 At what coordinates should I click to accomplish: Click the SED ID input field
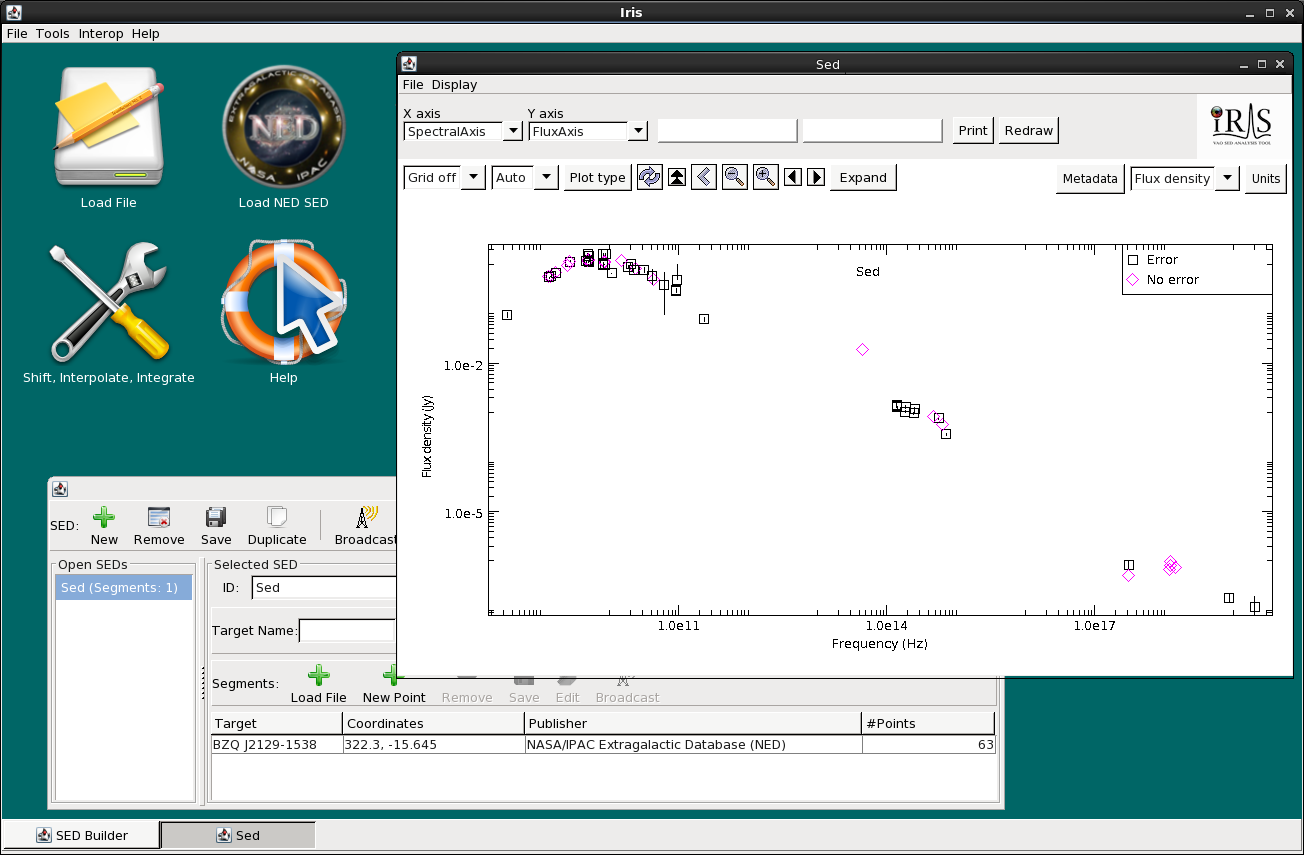(325, 588)
